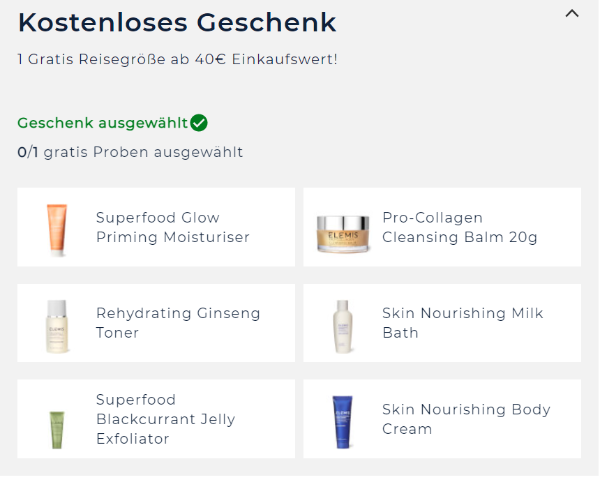This screenshot has height=489, width=600.
Task: Pick Superfood Blackcurrant Jelly Exfoliator sample
Action: [156, 419]
